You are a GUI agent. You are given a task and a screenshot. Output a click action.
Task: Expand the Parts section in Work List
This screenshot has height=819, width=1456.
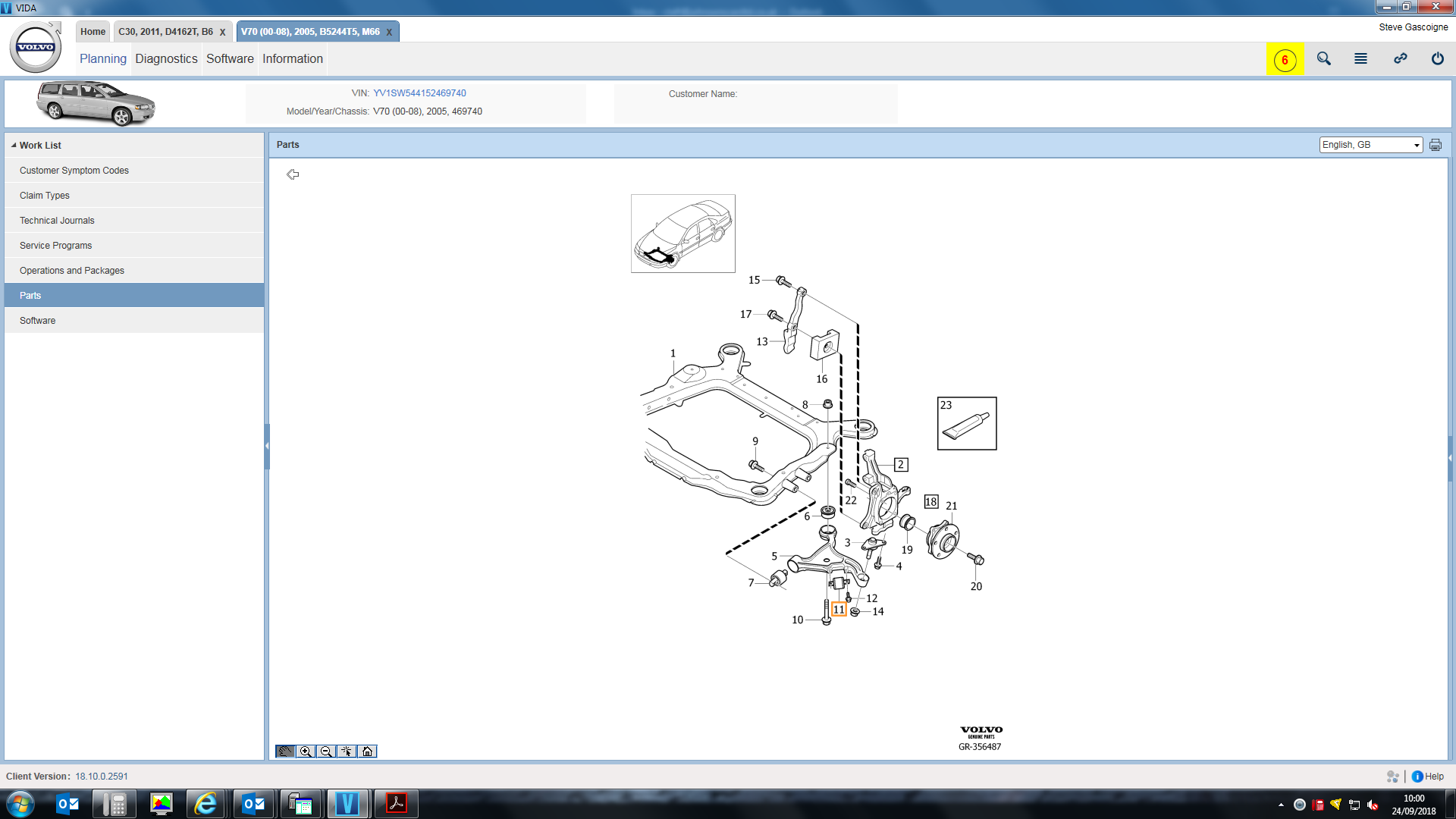point(30,295)
